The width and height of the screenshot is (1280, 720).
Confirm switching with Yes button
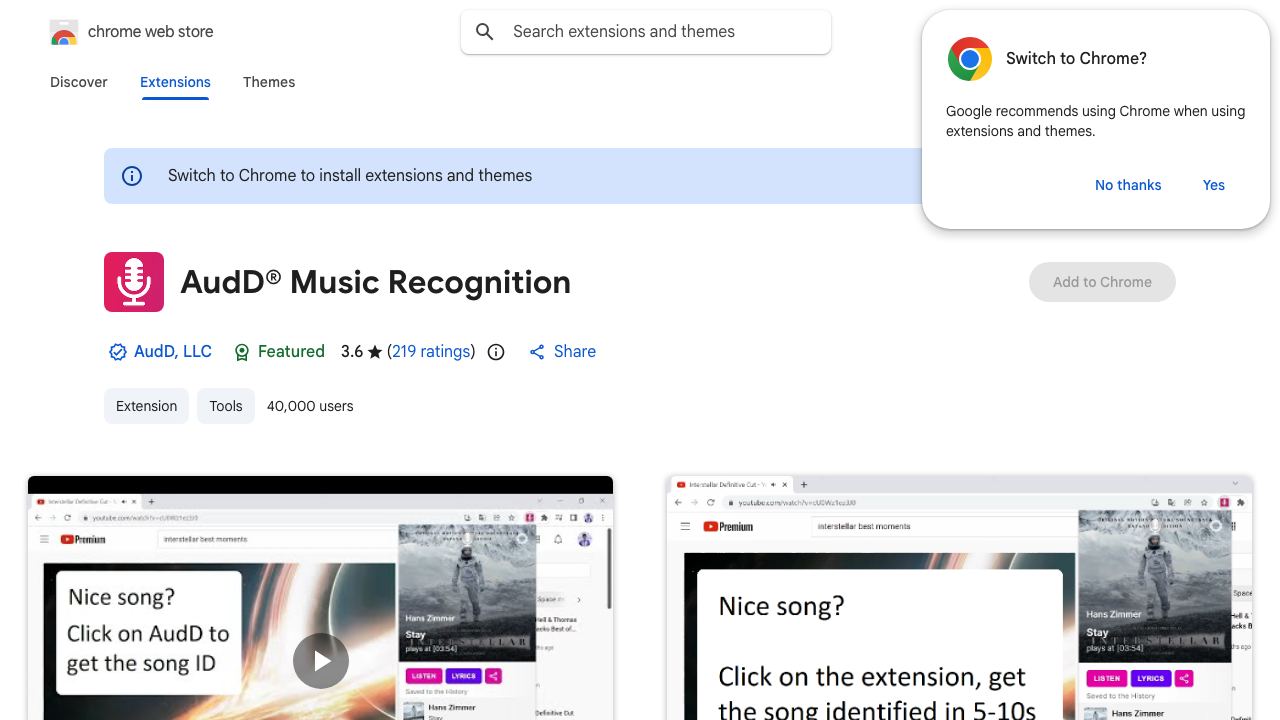pos(1214,185)
